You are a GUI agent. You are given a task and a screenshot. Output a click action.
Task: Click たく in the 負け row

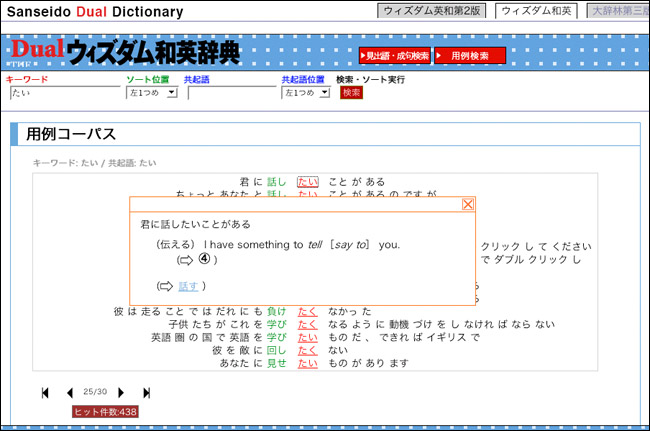(308, 312)
